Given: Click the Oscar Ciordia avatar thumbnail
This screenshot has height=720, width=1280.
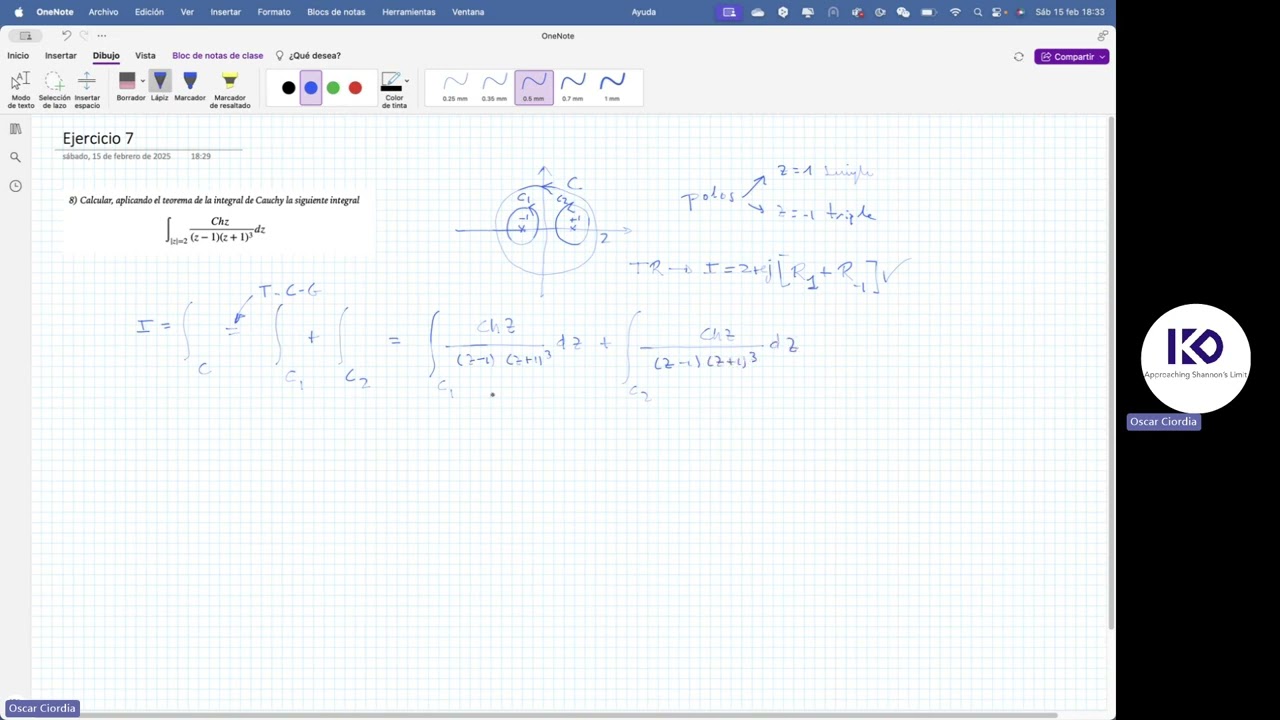Looking at the screenshot, I should click(1196, 358).
